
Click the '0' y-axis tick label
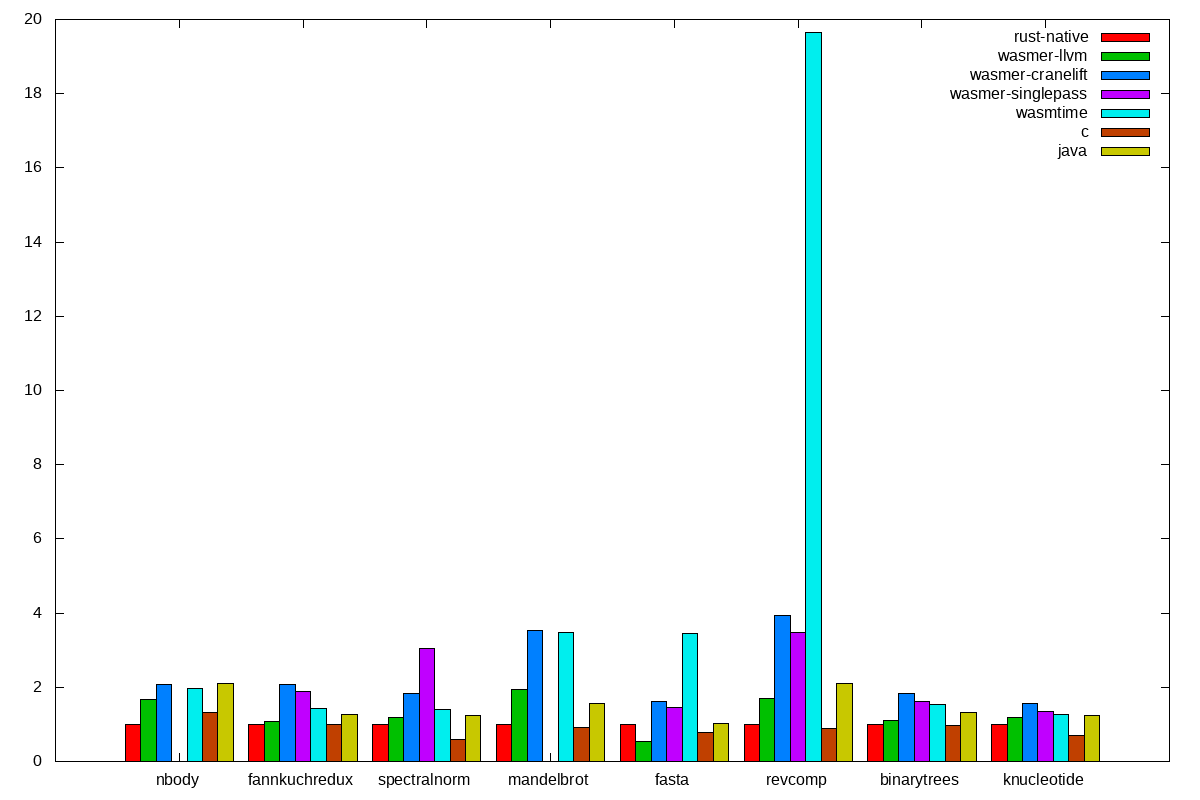point(38,761)
